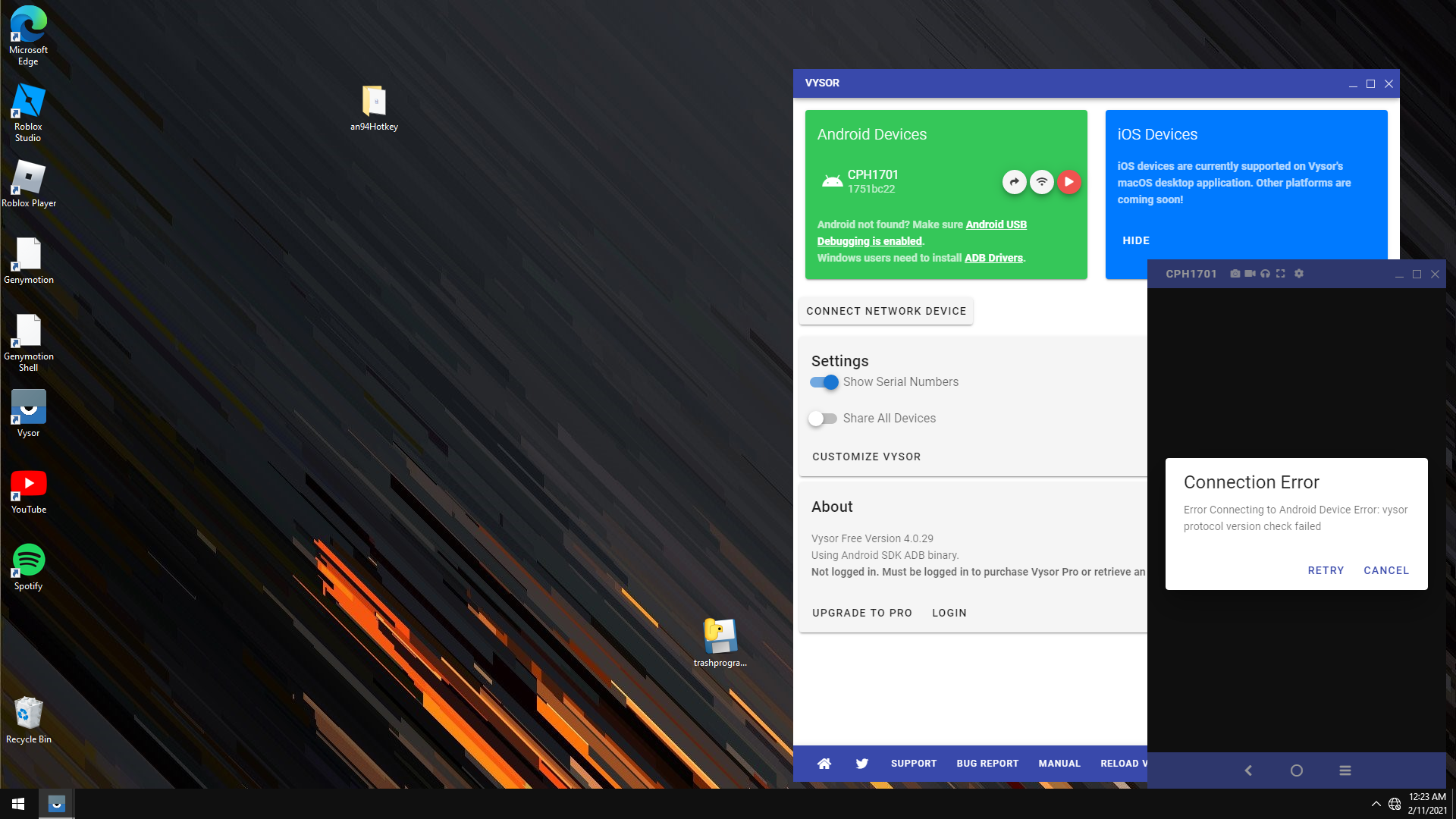Viewport: 1456px width, 819px height.
Task: Cancel the Connection Error dialog
Action: (1385, 570)
